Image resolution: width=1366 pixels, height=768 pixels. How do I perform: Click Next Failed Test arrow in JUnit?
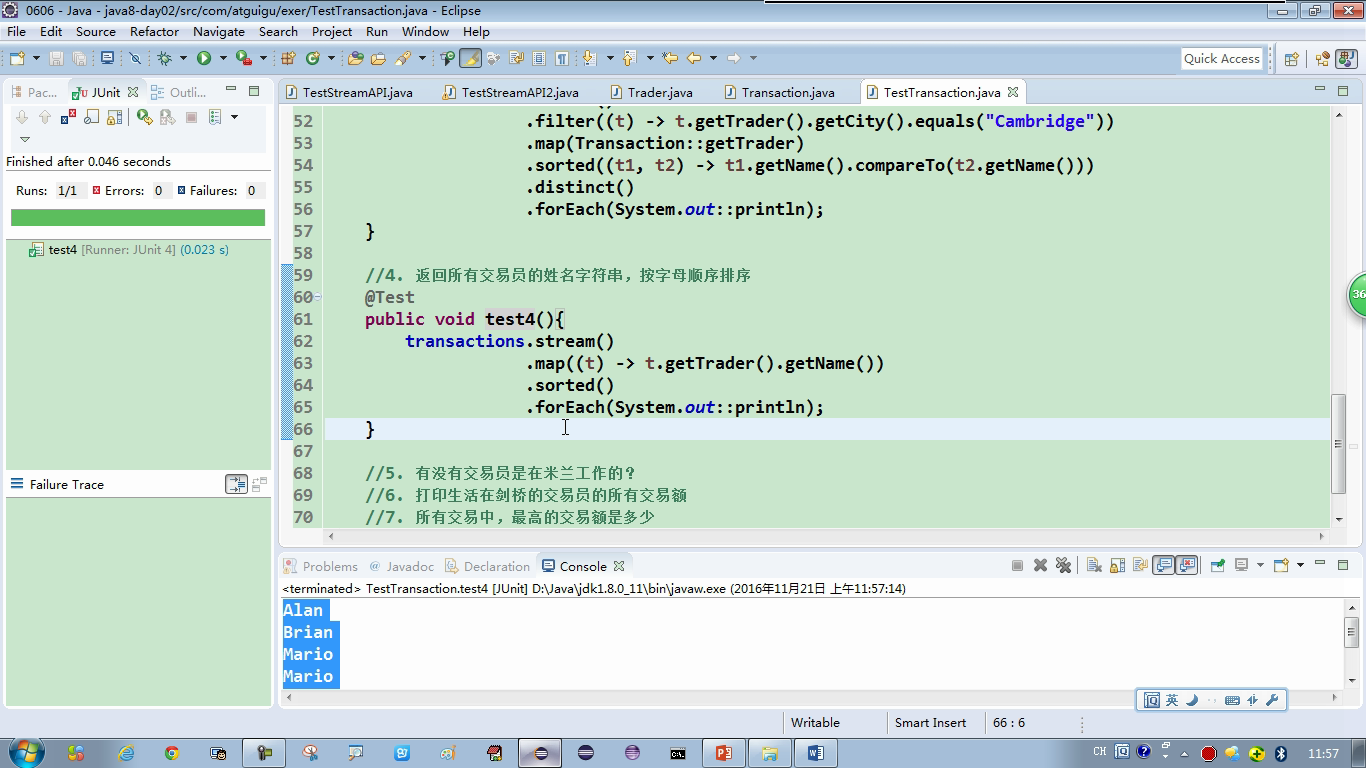22,117
